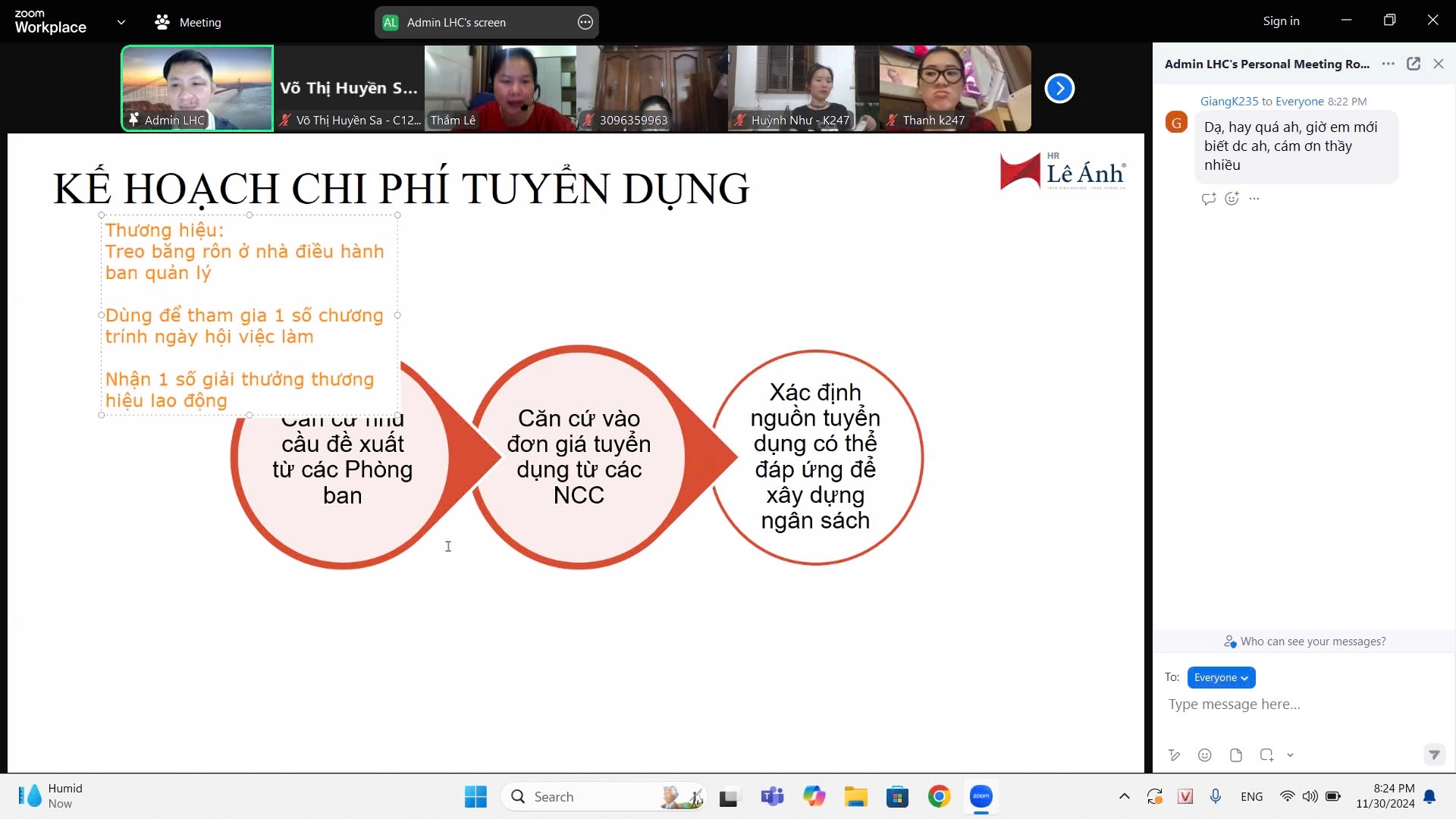Unpin Admin LHC's video tile
This screenshot has height=819, width=1456.
pyautogui.click(x=133, y=120)
